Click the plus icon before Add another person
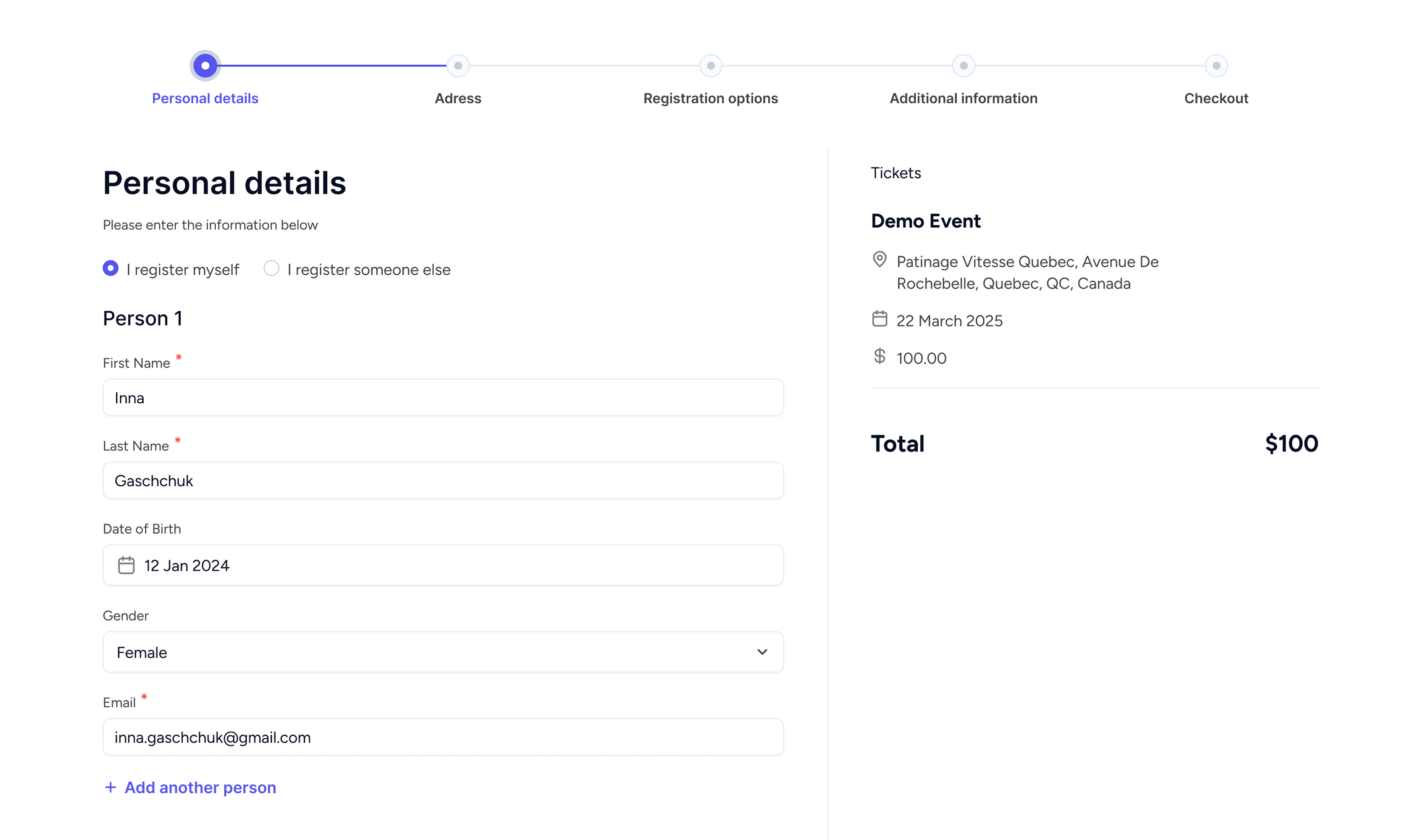 click(111, 787)
